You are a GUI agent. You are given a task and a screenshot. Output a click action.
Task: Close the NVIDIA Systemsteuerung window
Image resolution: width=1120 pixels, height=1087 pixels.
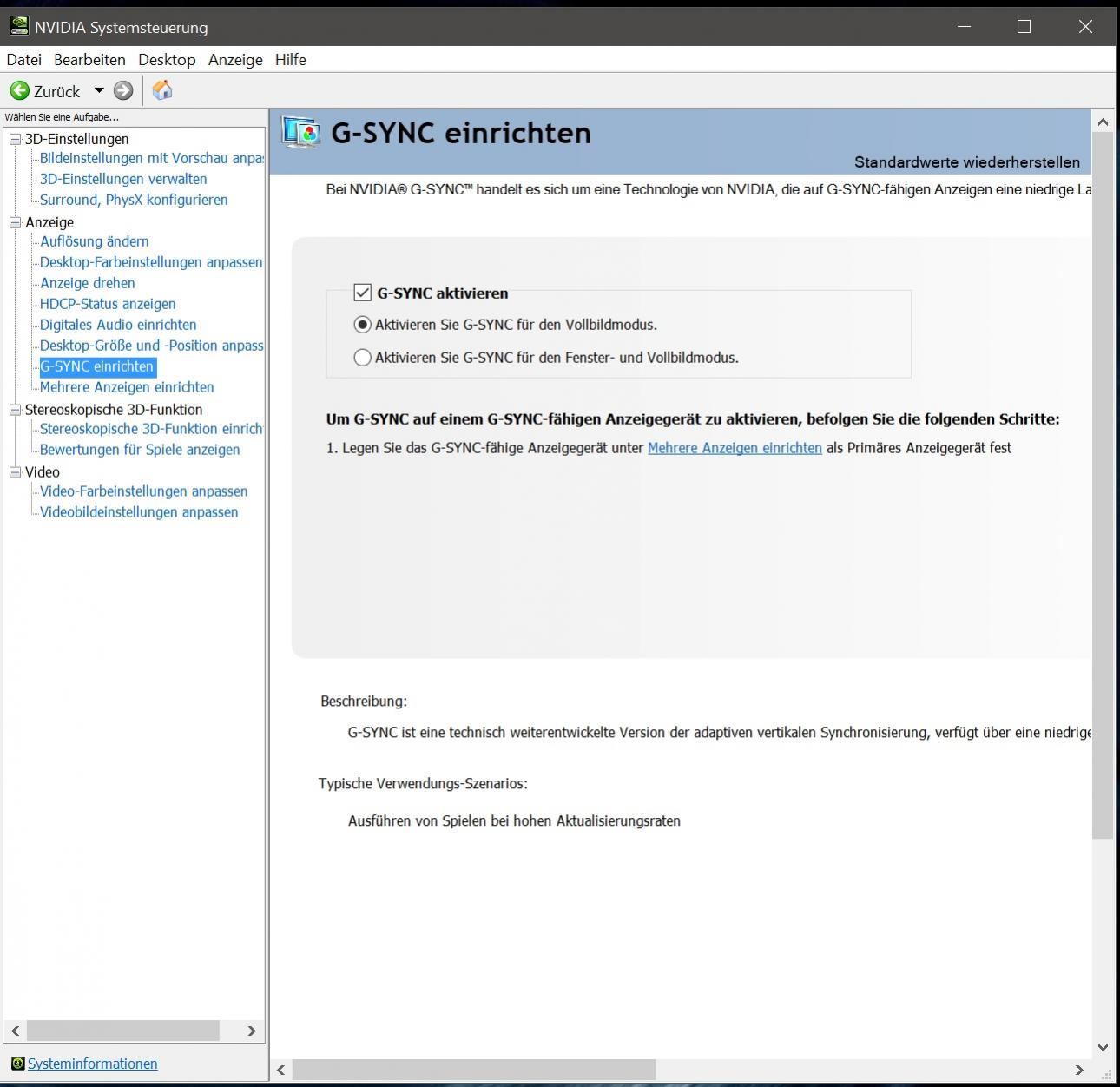click(1085, 26)
